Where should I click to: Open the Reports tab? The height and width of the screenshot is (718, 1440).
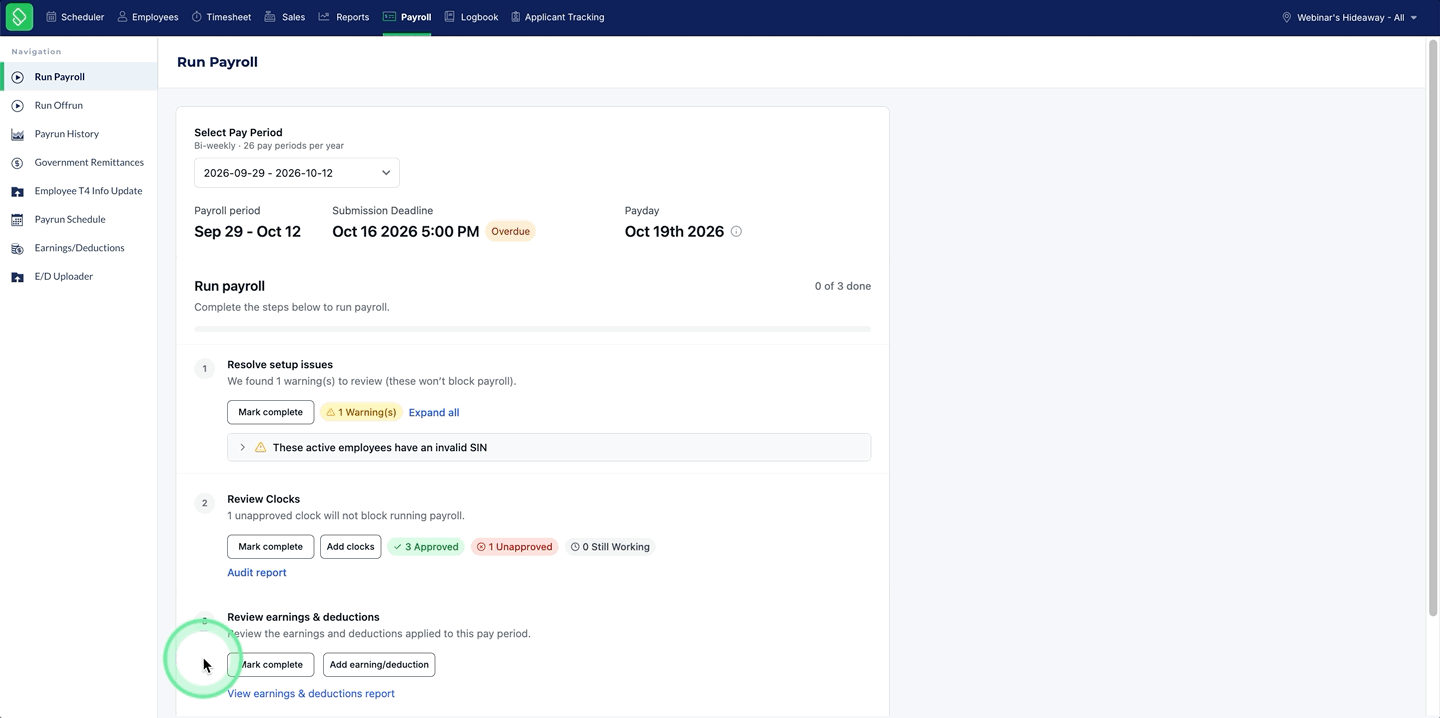[x=344, y=17]
